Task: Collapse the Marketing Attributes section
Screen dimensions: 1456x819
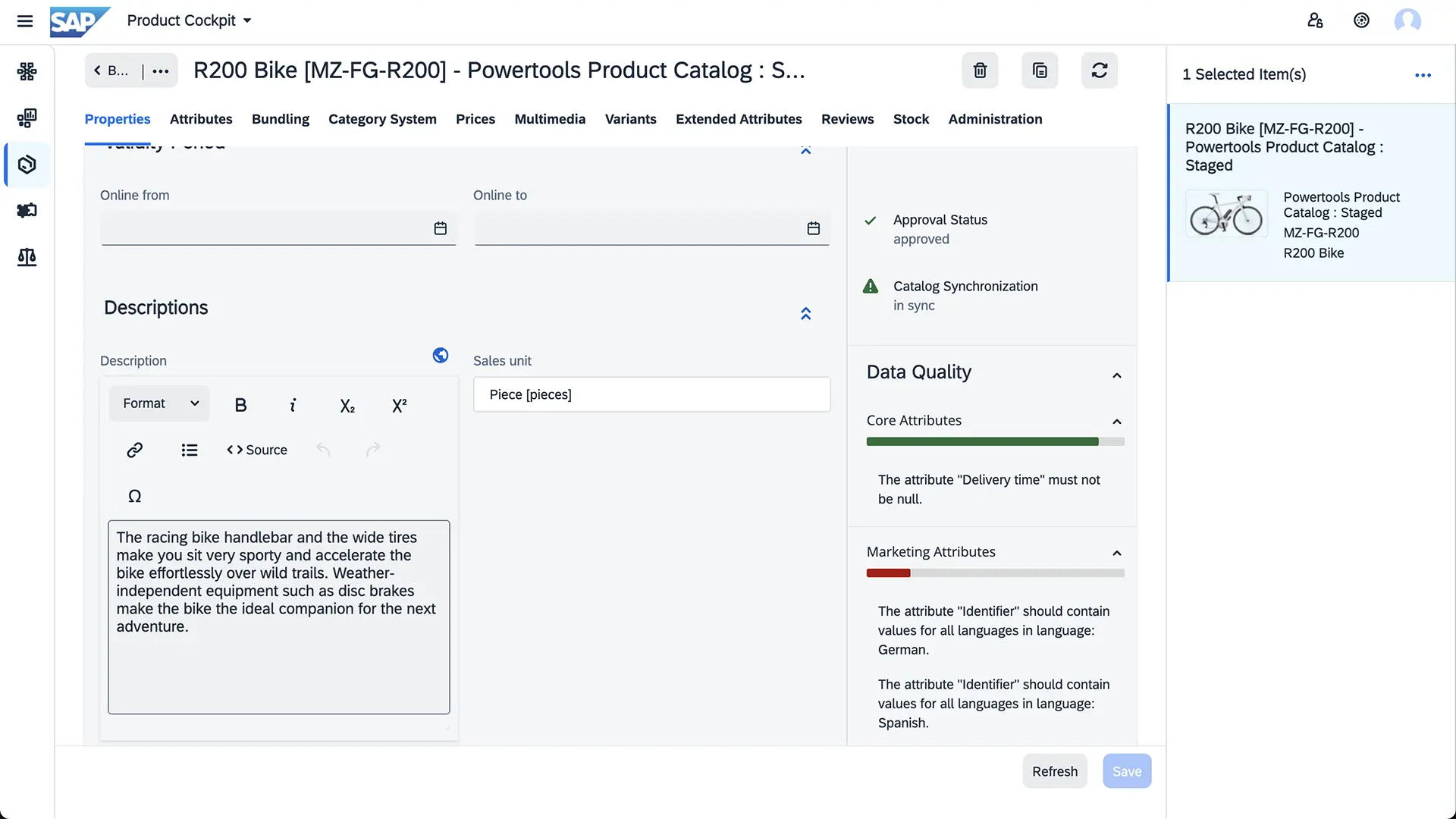Action: pyautogui.click(x=1117, y=553)
